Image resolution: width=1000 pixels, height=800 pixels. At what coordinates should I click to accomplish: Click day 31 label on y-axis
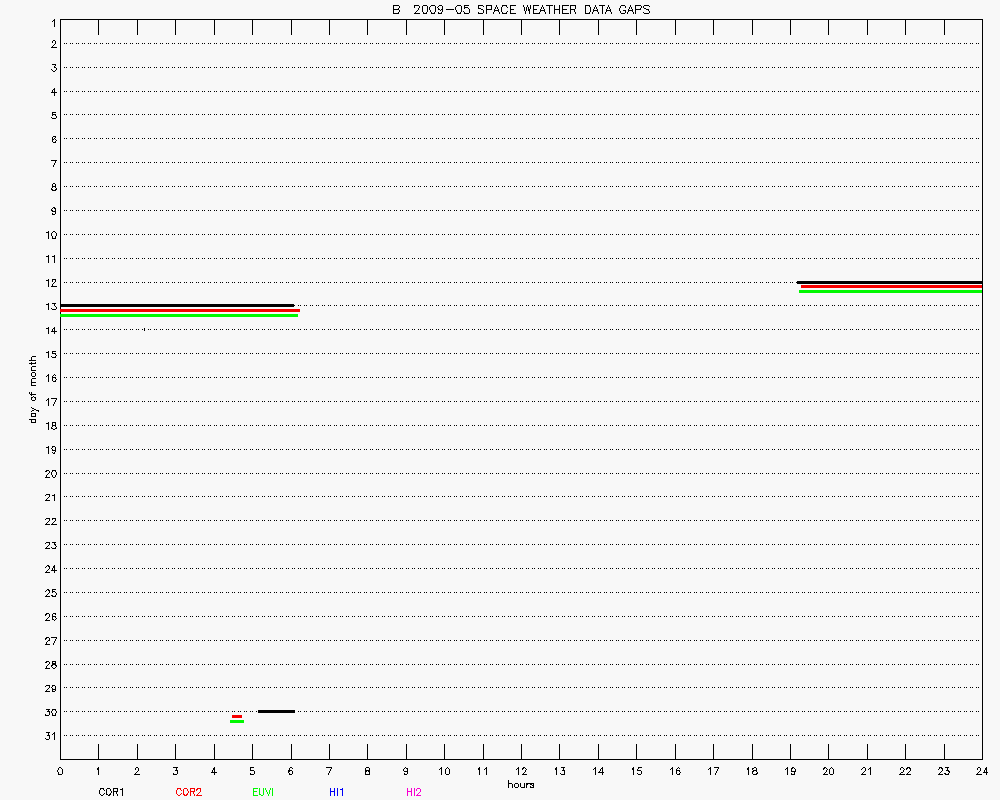coord(48,736)
